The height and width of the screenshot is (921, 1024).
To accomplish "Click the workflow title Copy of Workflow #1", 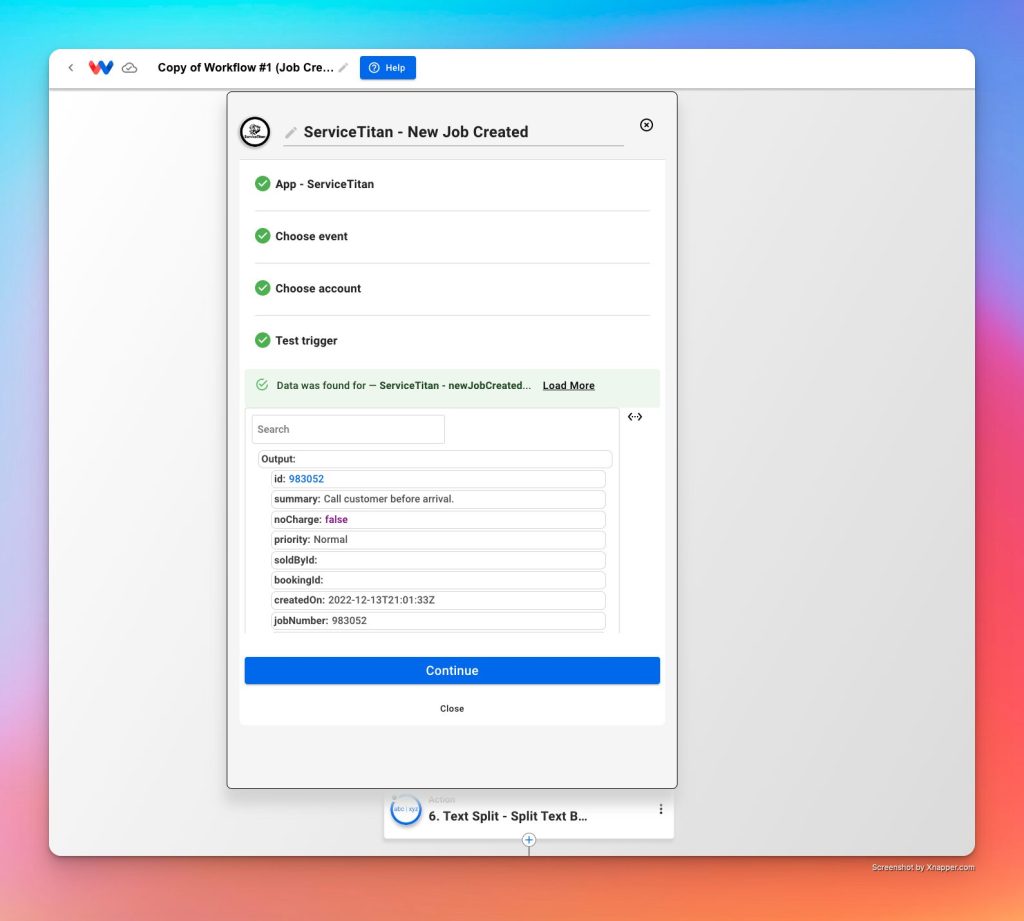I will (x=246, y=67).
